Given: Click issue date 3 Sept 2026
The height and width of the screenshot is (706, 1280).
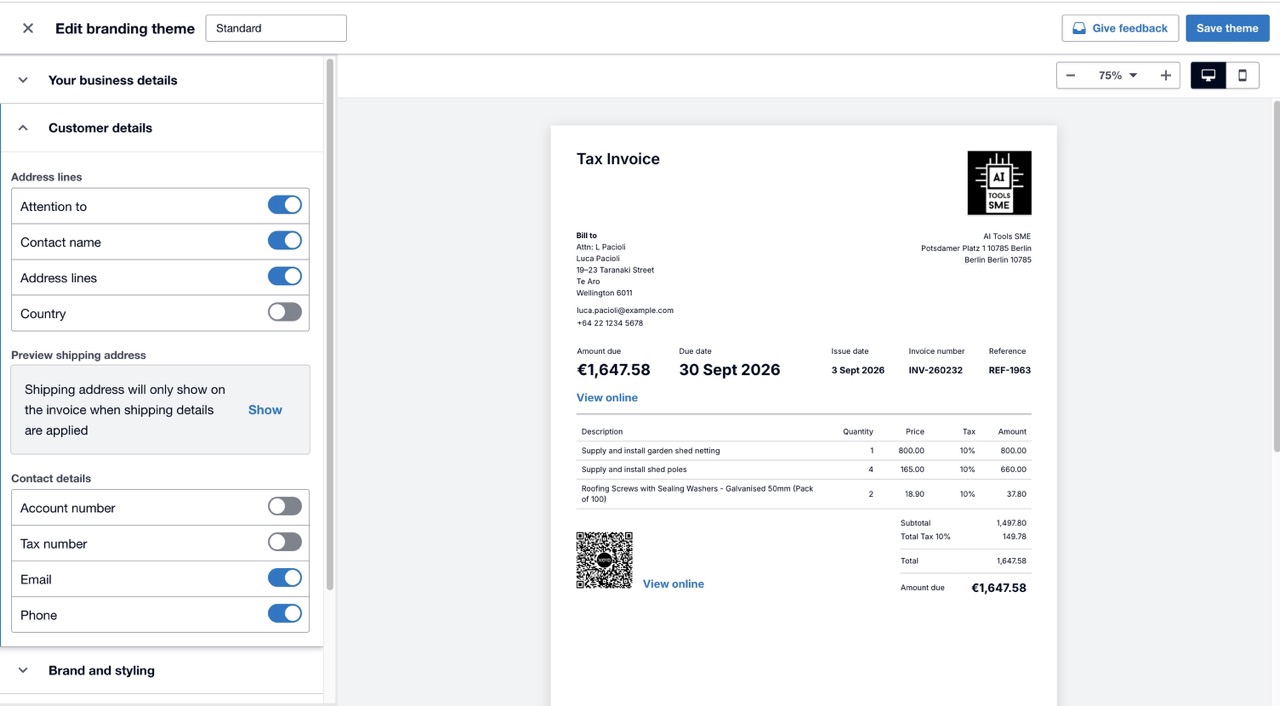Looking at the screenshot, I should click(858, 370).
